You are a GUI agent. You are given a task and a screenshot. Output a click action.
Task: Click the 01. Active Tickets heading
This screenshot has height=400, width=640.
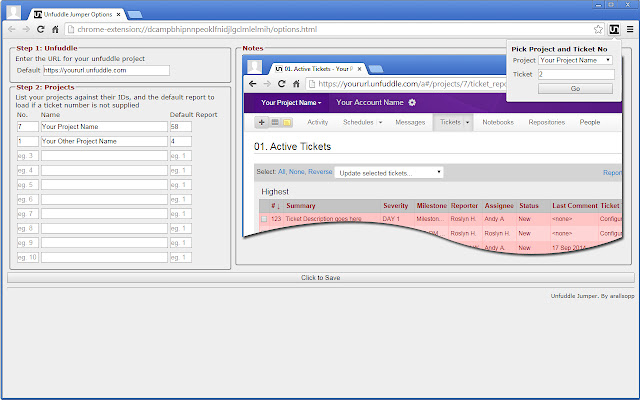coord(292,147)
